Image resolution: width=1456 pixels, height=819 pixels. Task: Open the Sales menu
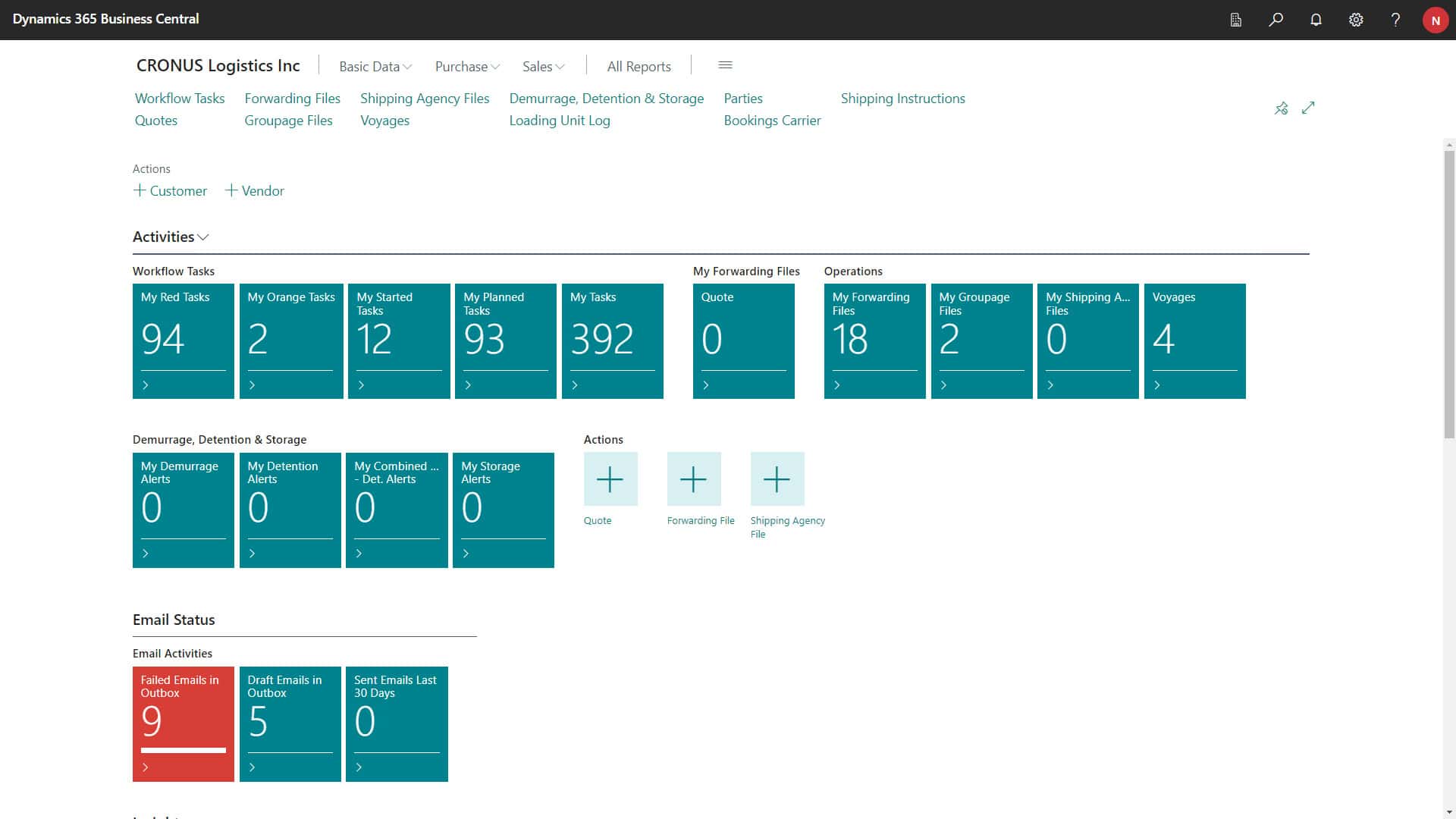[x=543, y=67]
